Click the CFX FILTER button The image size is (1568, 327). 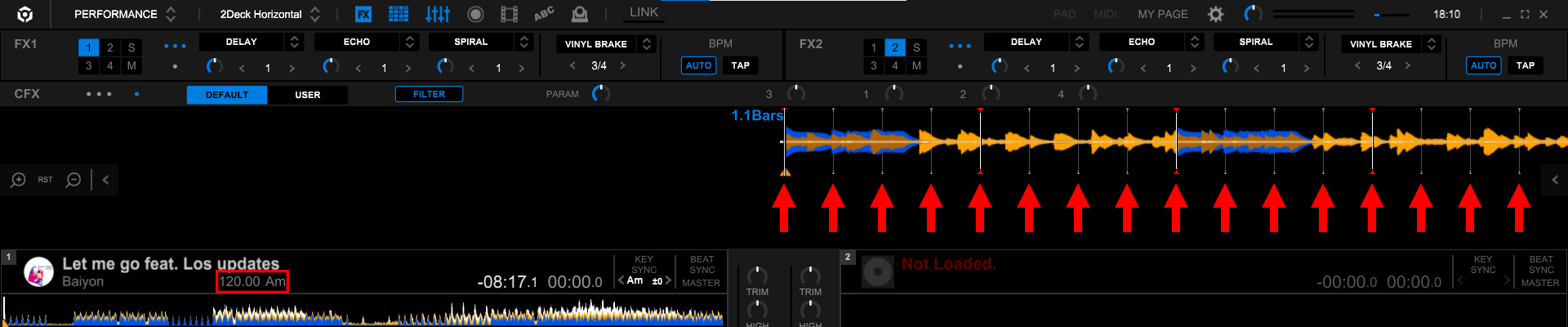pos(429,94)
